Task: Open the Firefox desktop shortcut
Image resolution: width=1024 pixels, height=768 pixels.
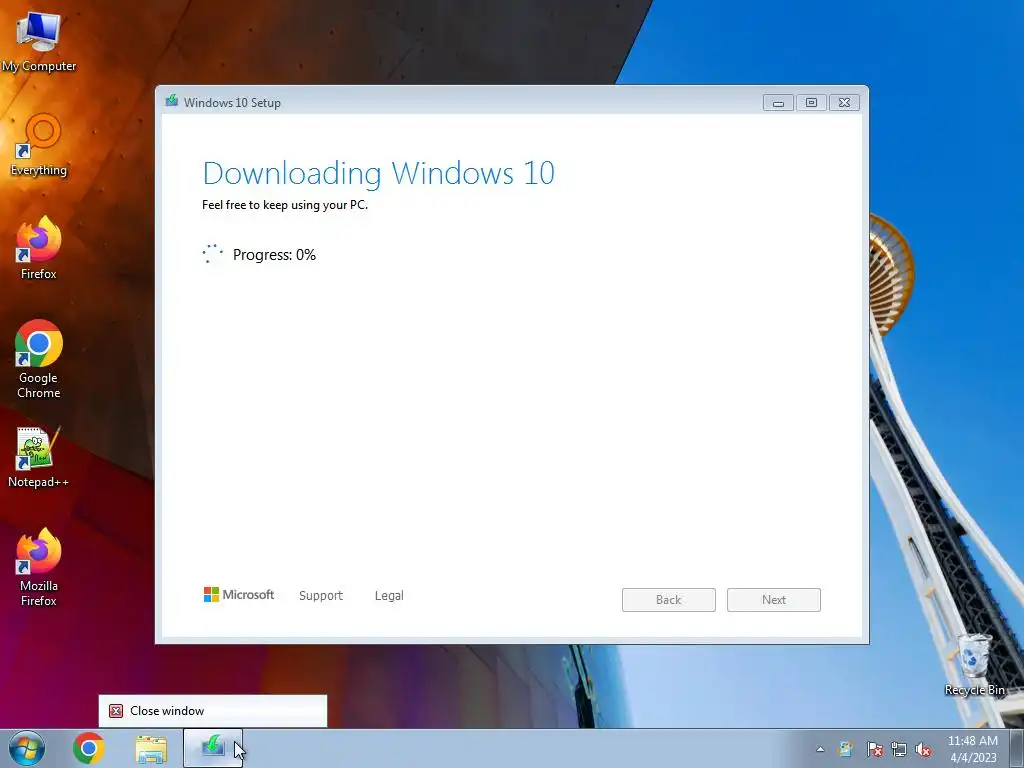Action: click(39, 248)
